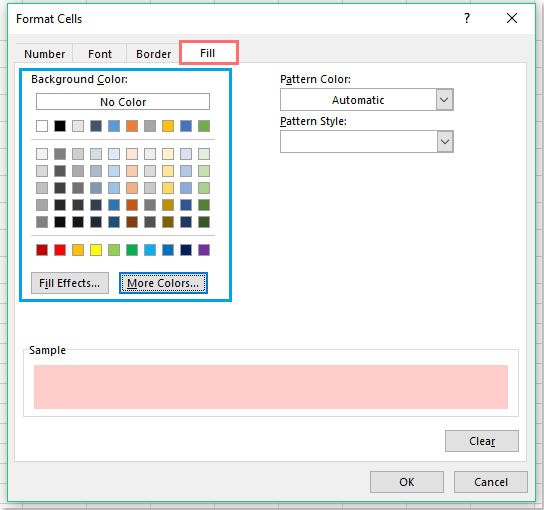Click the Clear button

(x=482, y=441)
